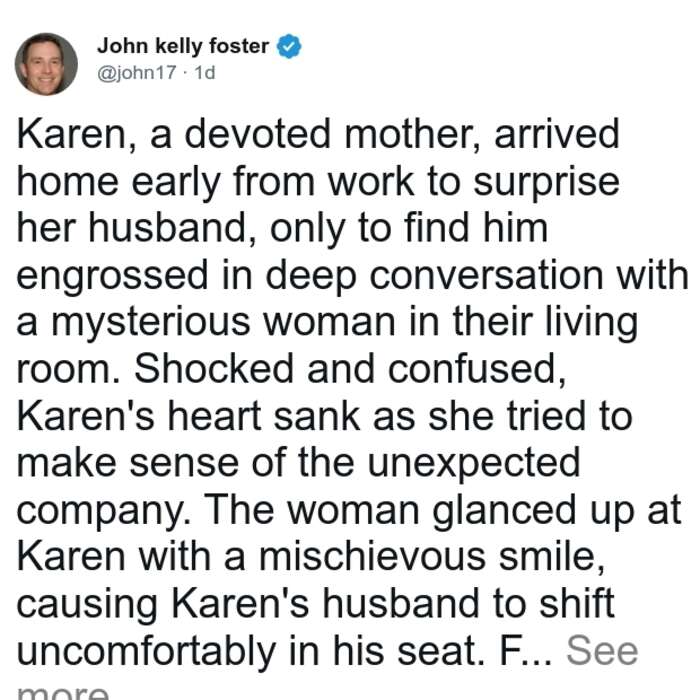The height and width of the screenshot is (700, 700).
Task: Open the John kelly foster display name
Action: [183, 46]
